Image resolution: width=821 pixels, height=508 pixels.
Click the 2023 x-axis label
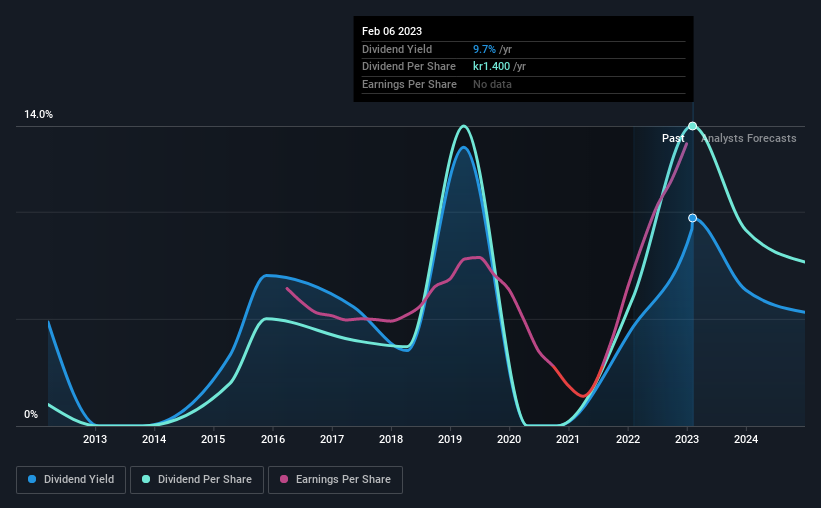click(687, 439)
